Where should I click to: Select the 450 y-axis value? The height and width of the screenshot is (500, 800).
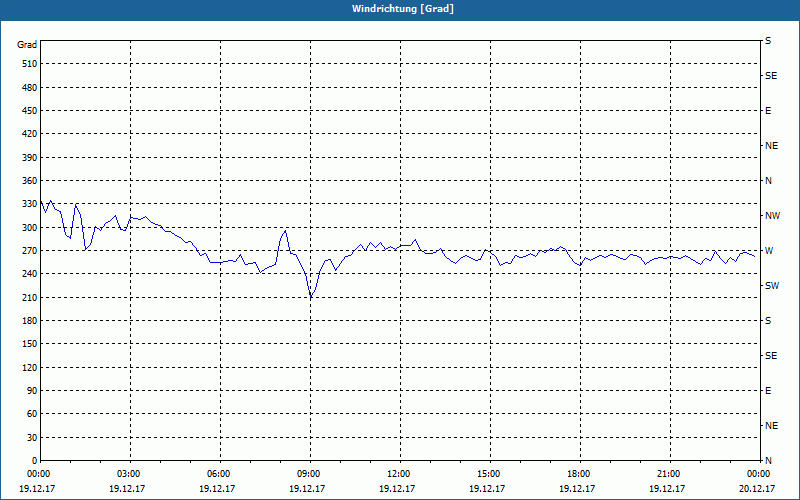click(30, 111)
